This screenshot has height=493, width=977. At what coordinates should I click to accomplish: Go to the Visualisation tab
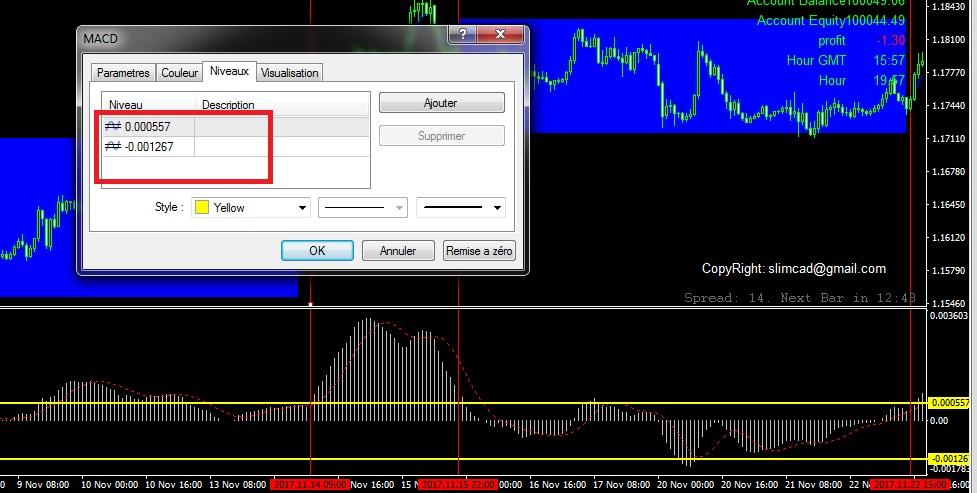coord(289,73)
